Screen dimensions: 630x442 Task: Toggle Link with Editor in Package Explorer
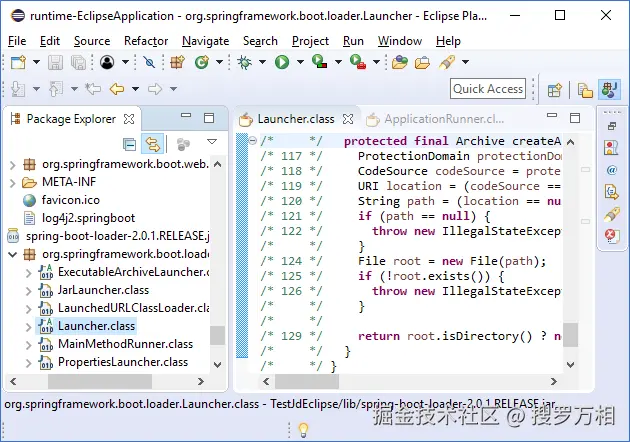pos(152,144)
